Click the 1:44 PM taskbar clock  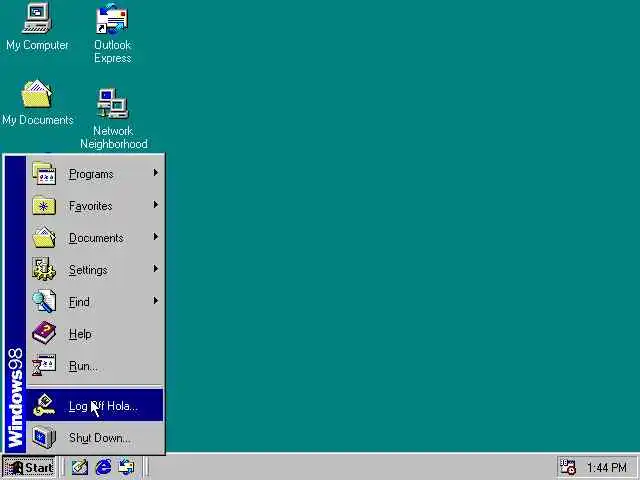[606, 467]
